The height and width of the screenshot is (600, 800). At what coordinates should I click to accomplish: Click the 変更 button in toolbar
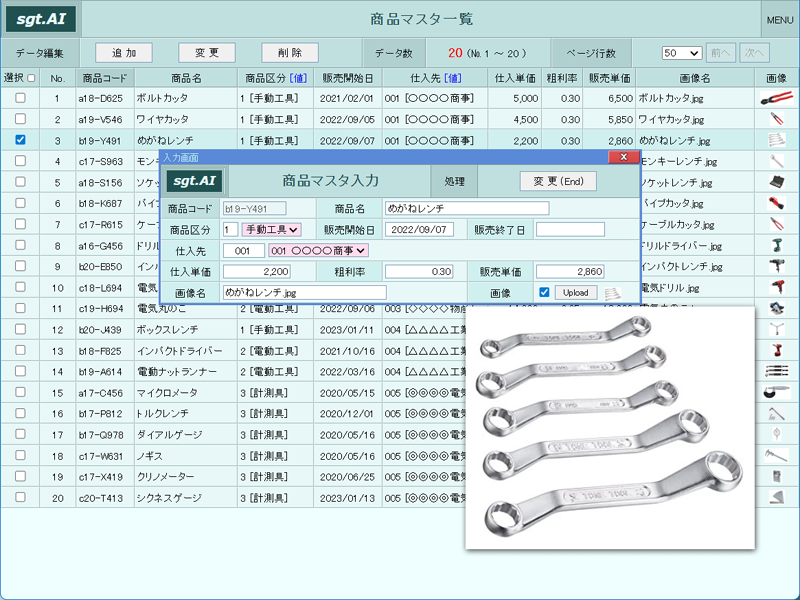coord(207,53)
